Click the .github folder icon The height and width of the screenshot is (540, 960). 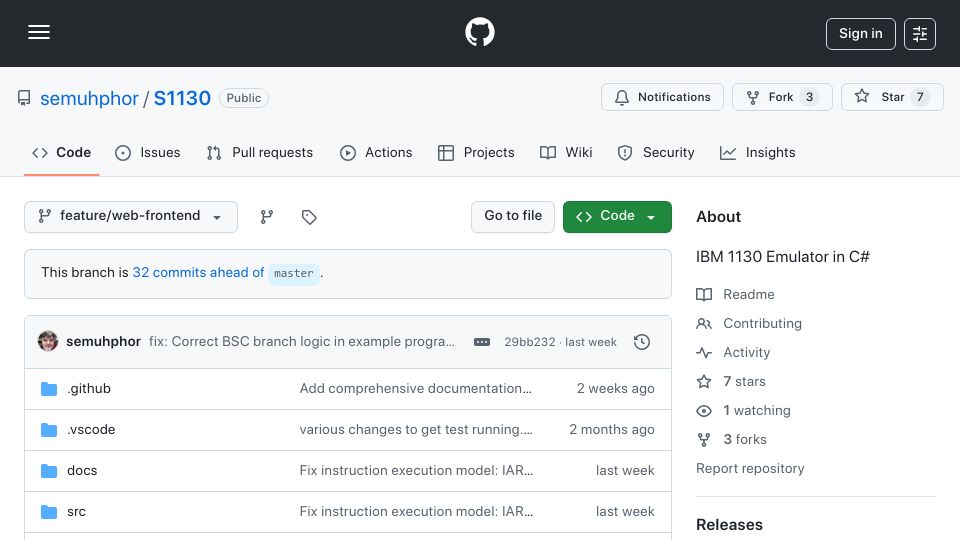tap(49, 389)
